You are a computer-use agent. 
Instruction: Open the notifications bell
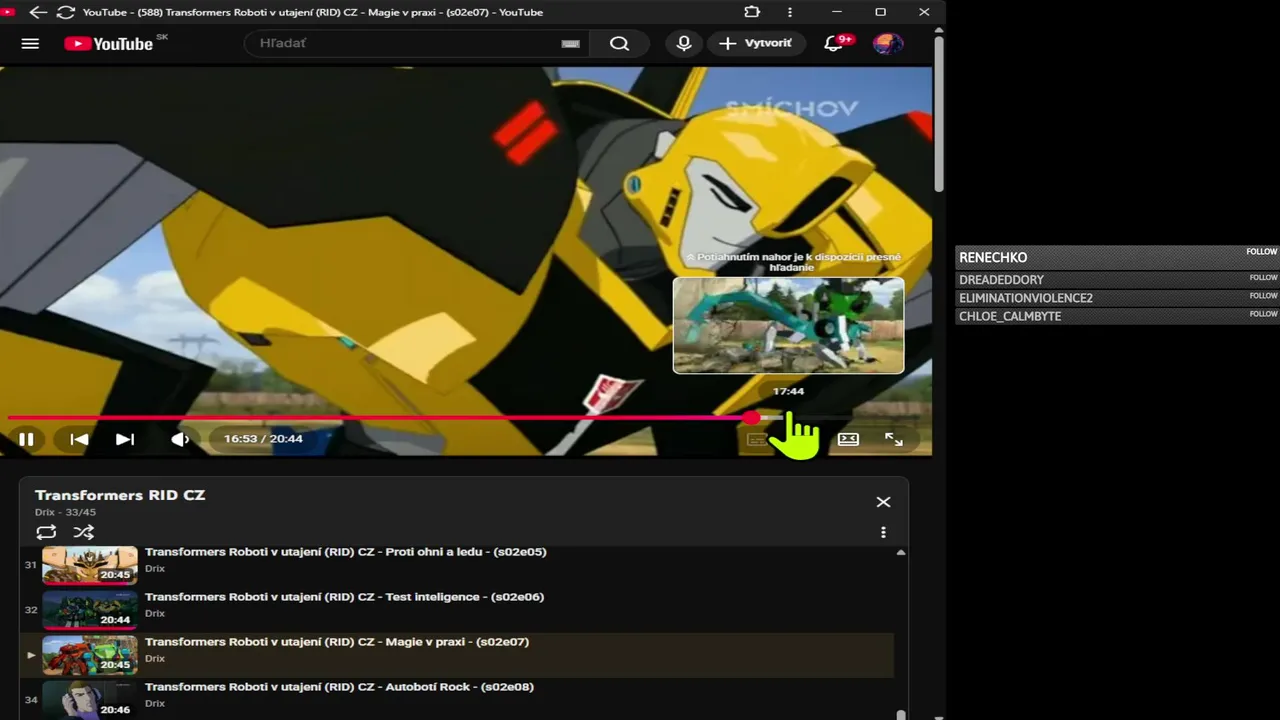pos(834,44)
